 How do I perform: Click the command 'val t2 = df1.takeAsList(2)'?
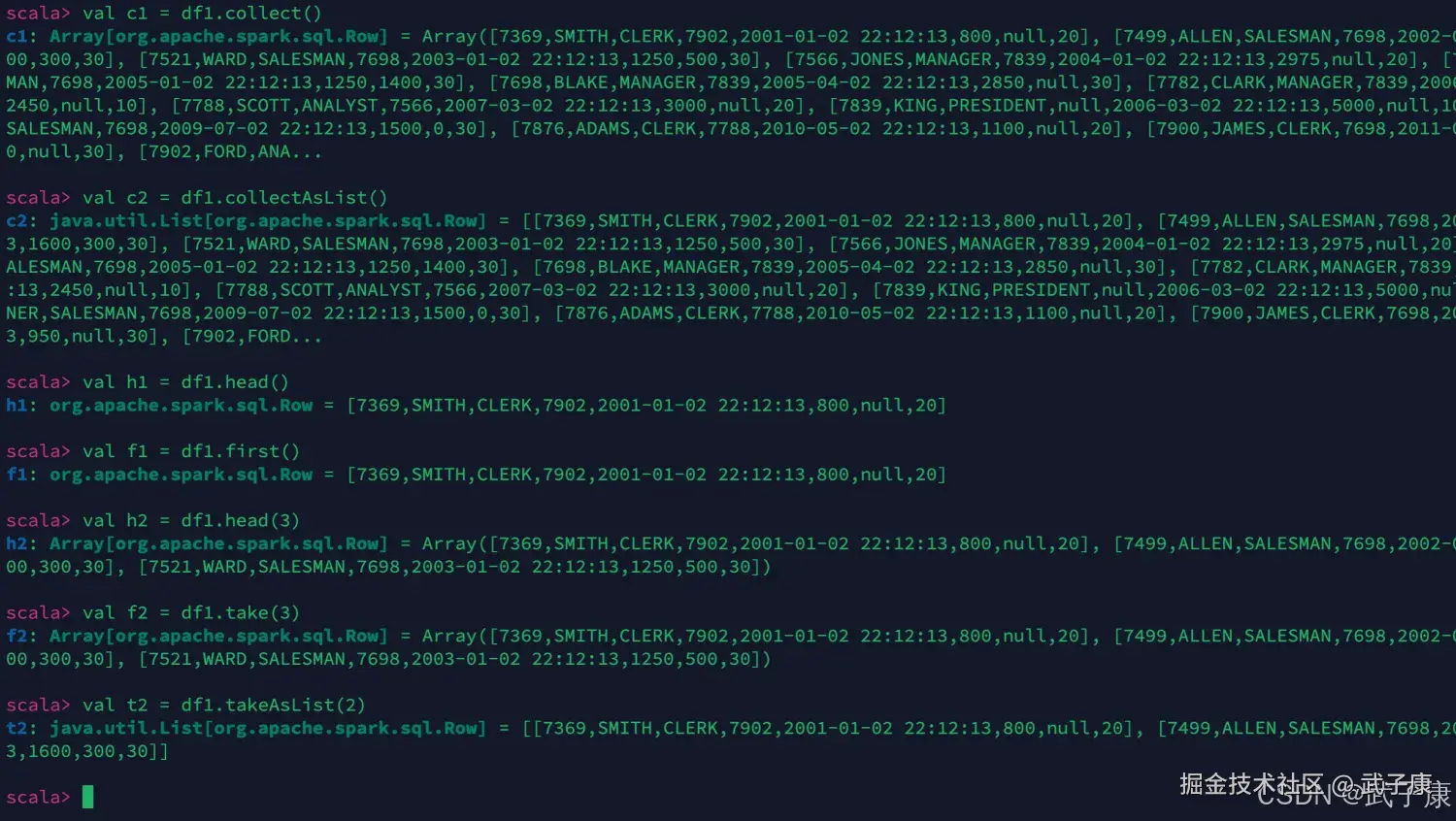click(x=224, y=706)
